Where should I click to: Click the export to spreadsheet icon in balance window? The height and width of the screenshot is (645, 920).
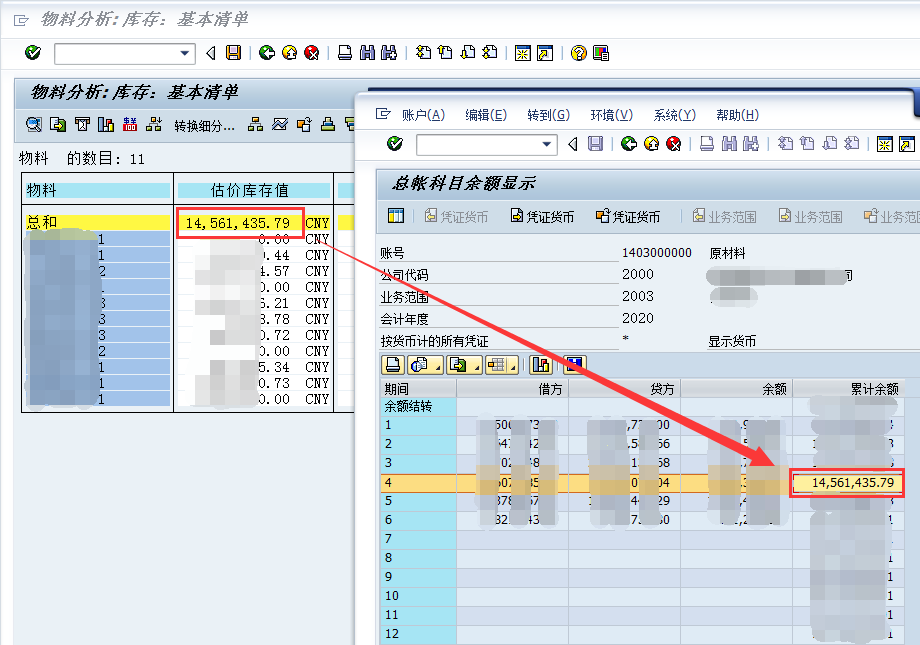coord(457,364)
